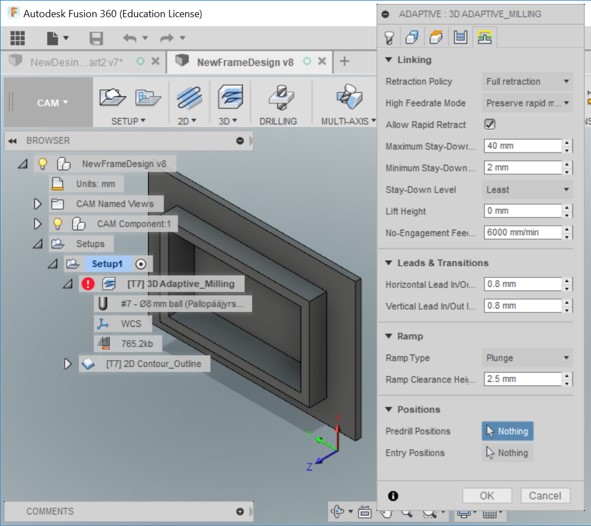Viewport: 591px width, 526px height.
Task: Collapse the Leads & Transitions section
Action: [389, 263]
